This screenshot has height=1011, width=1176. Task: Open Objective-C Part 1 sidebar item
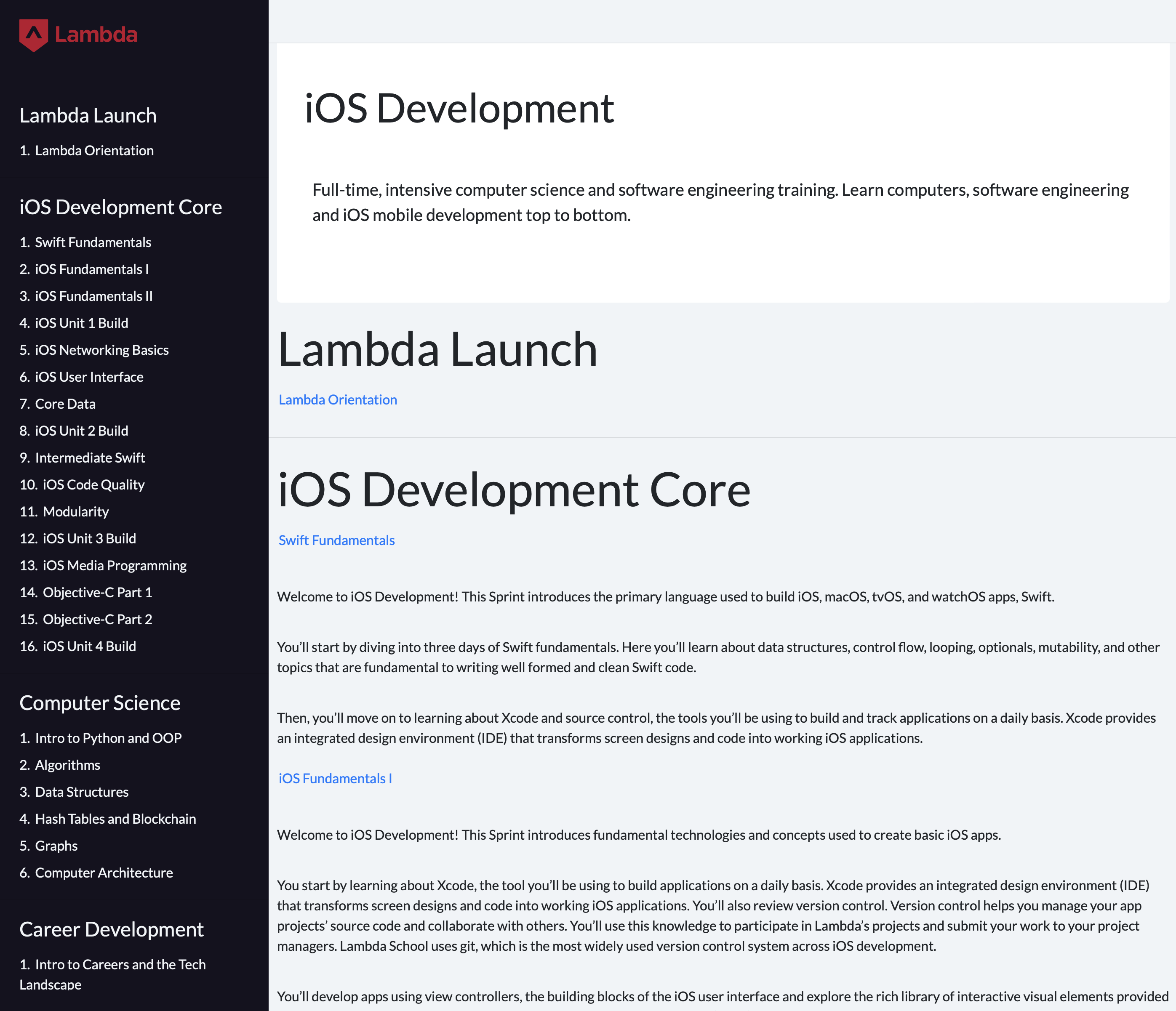coord(97,592)
